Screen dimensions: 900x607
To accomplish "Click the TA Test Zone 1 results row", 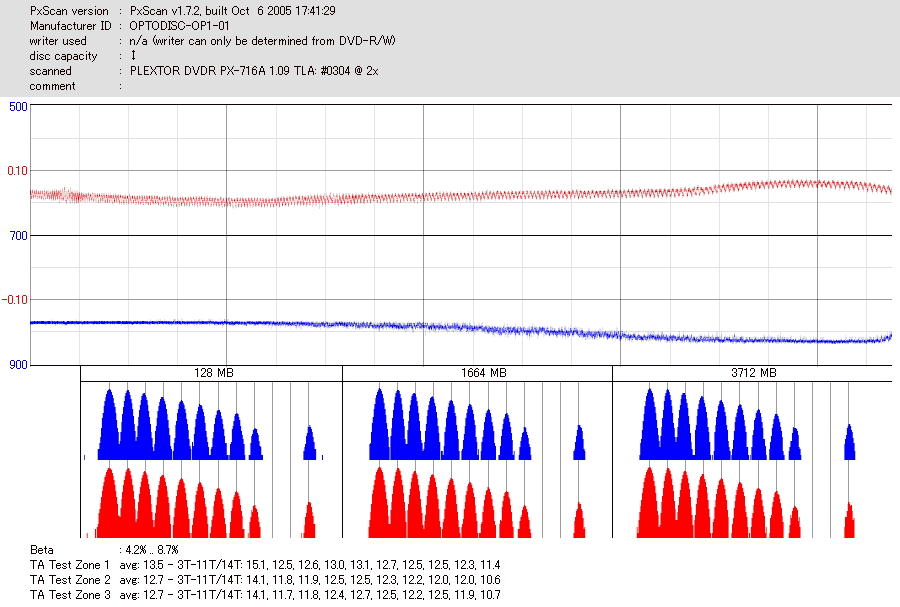I will coord(265,565).
